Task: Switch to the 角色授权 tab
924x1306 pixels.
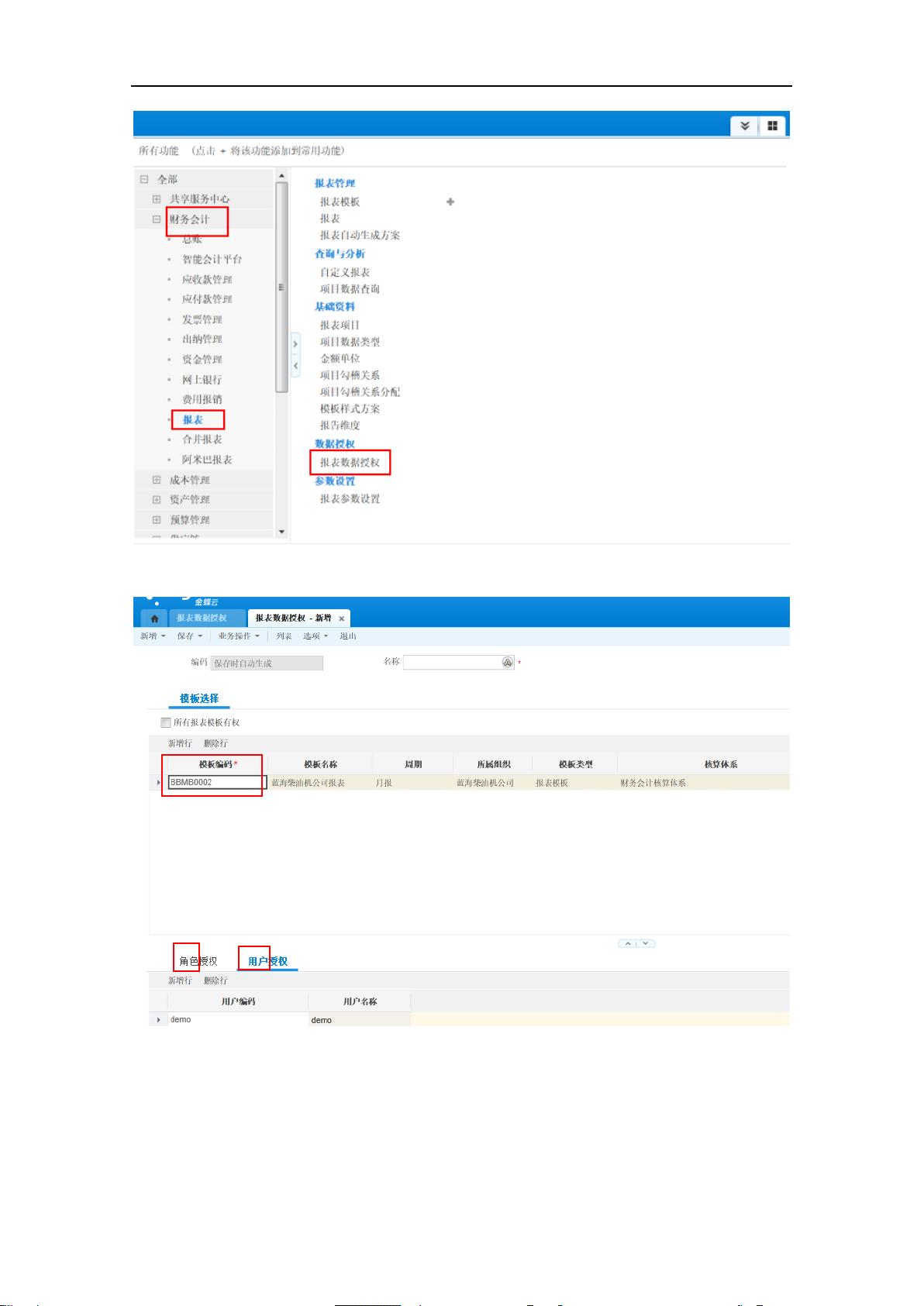Action: click(198, 961)
